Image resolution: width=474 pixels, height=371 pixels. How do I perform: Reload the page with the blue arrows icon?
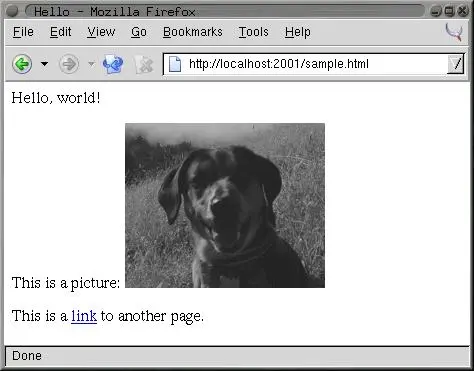[x=113, y=64]
